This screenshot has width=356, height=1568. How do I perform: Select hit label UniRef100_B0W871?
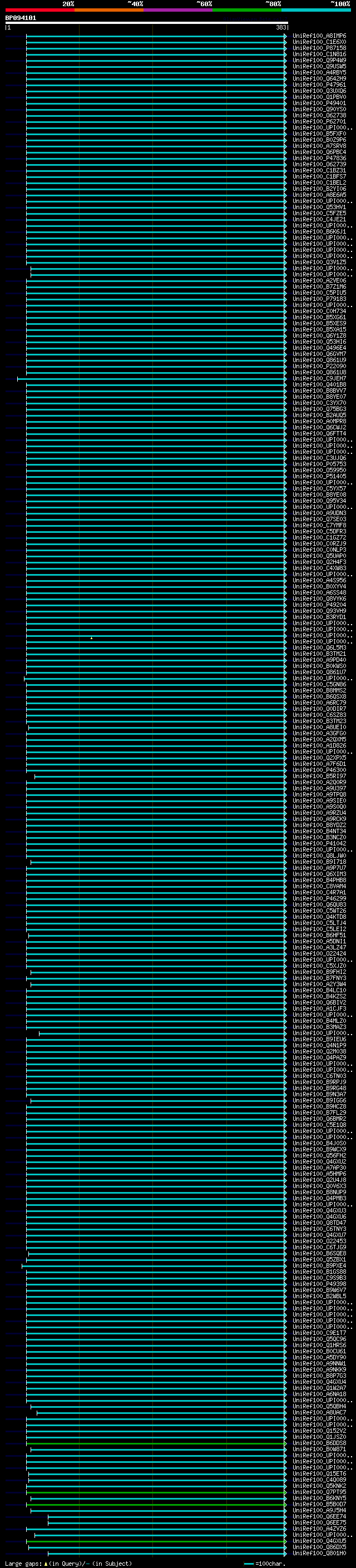[319, 1450]
